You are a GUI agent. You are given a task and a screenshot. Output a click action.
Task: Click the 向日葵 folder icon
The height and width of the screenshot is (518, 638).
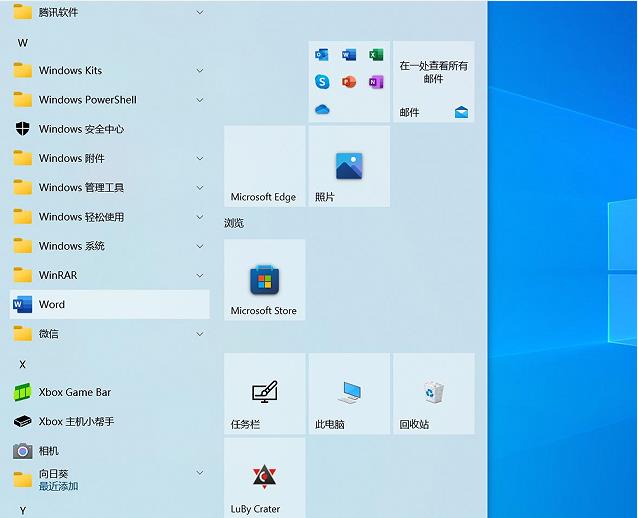(22, 480)
